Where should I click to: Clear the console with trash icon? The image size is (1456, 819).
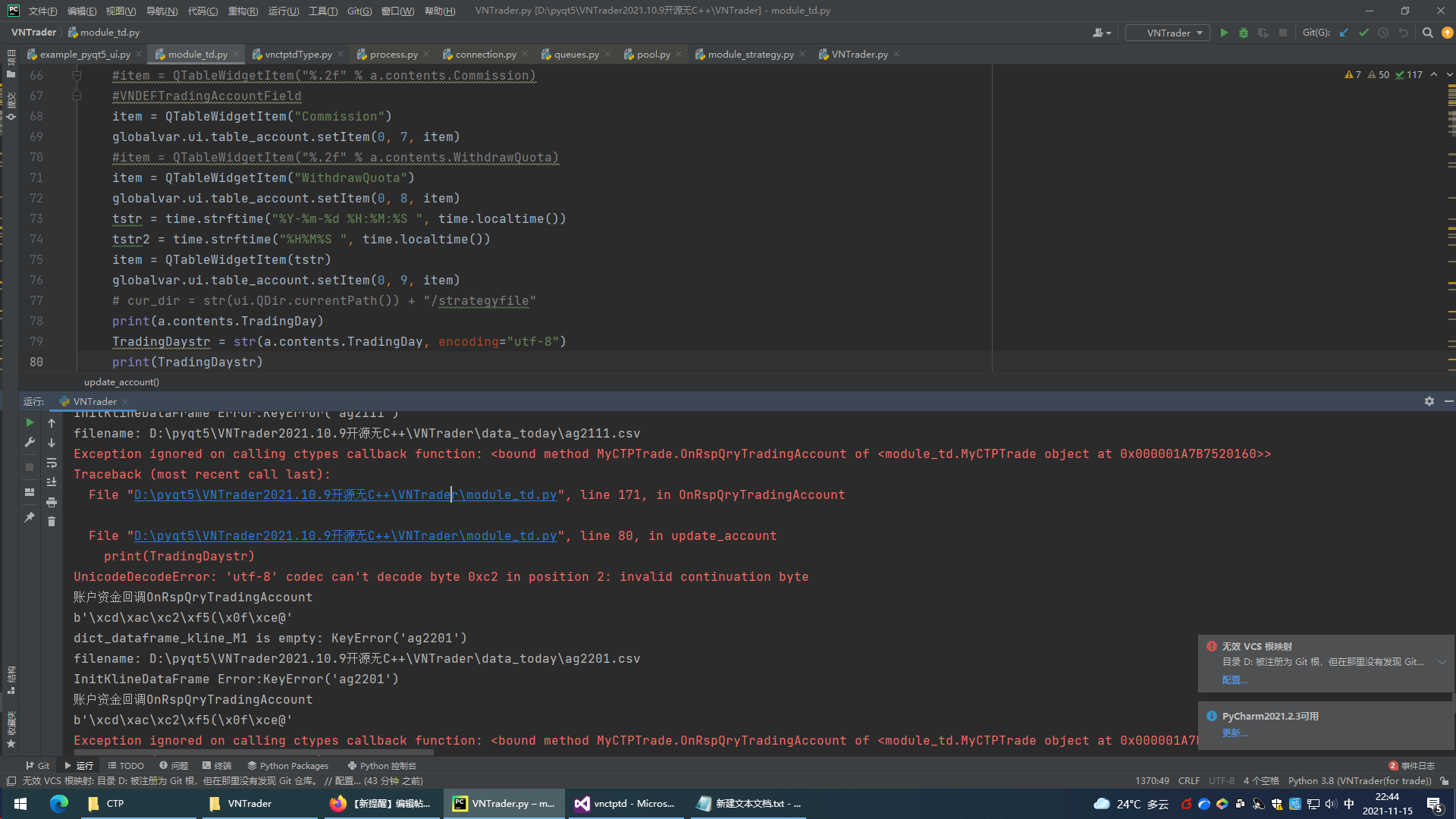coord(52,522)
